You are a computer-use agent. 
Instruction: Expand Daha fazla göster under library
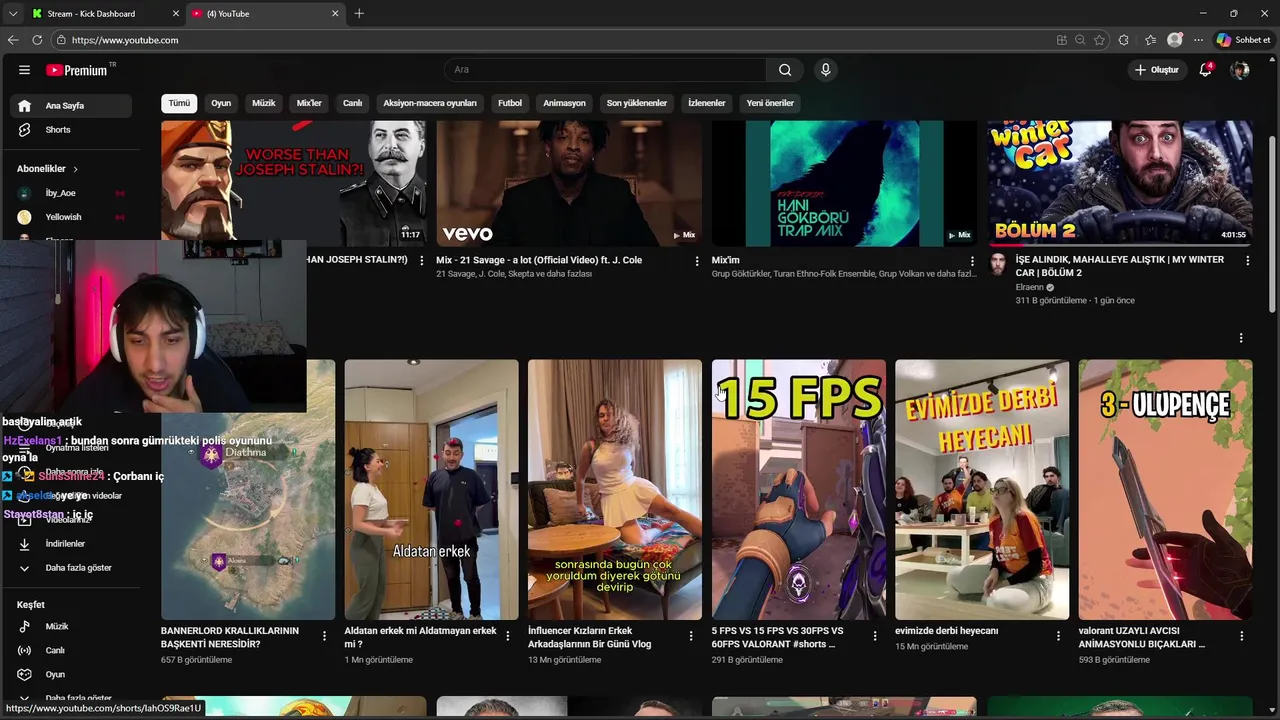(71, 568)
